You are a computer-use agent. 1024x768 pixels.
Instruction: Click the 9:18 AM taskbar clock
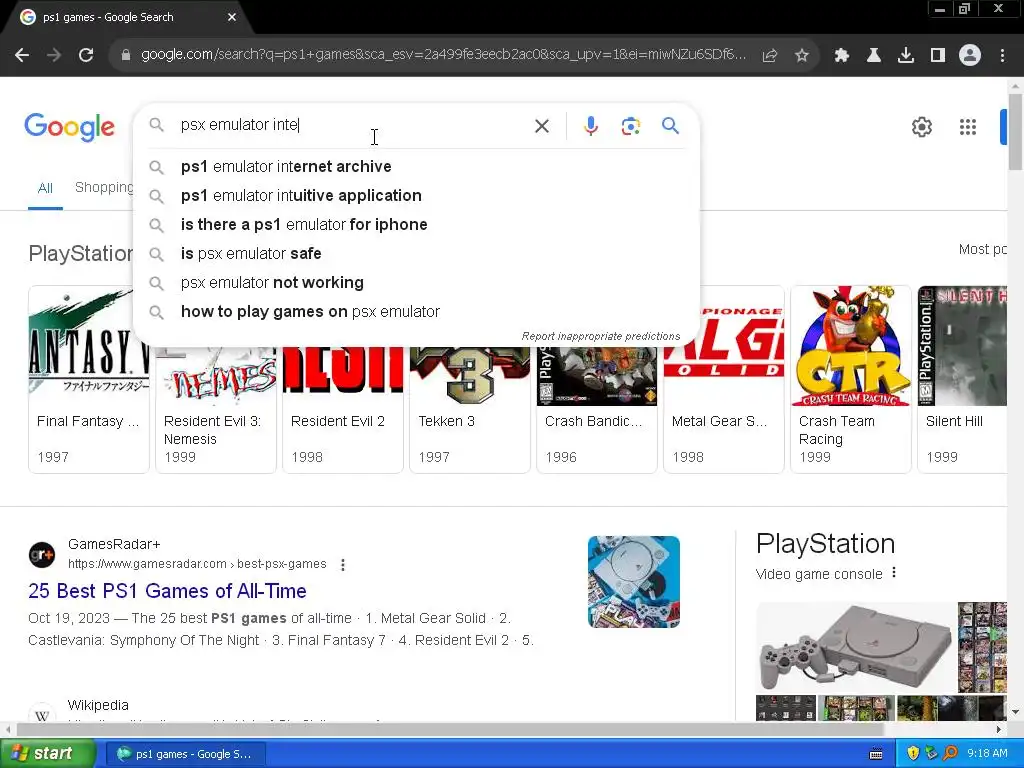tap(987, 754)
